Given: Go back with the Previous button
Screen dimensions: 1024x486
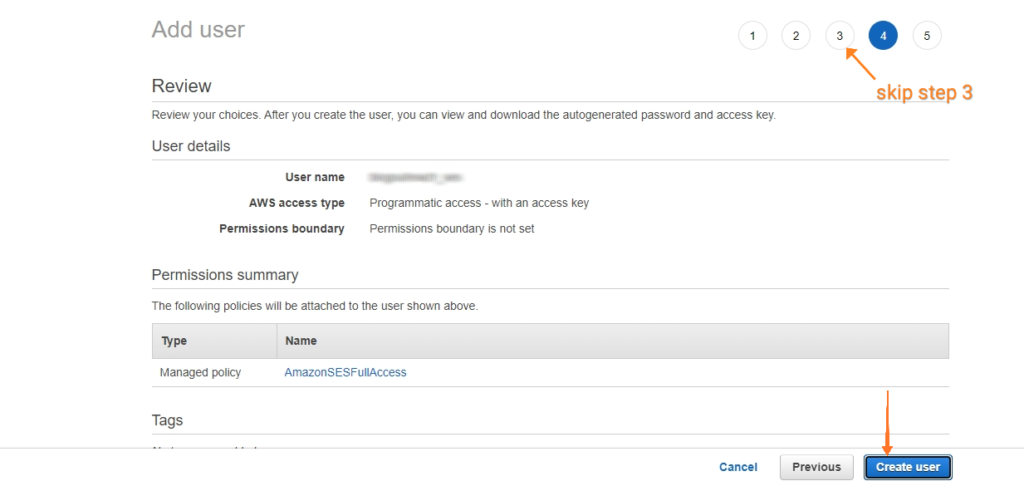Looking at the screenshot, I should click(x=816, y=467).
